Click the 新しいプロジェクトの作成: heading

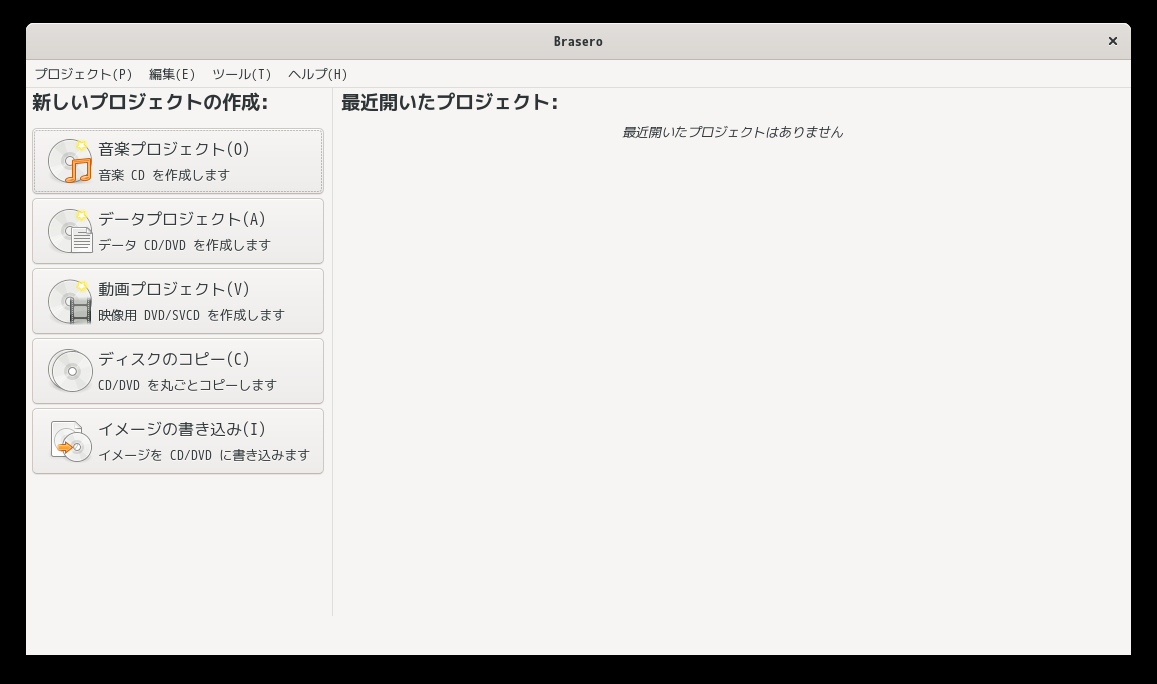tap(150, 102)
